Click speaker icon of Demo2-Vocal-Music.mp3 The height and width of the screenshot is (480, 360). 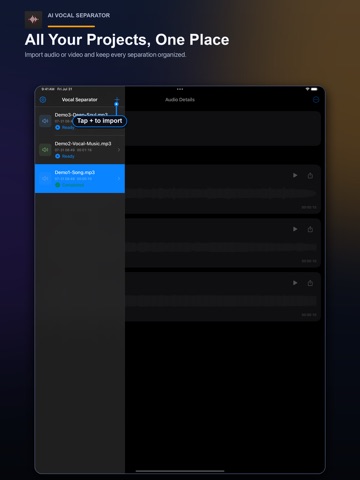pyautogui.click(x=45, y=150)
